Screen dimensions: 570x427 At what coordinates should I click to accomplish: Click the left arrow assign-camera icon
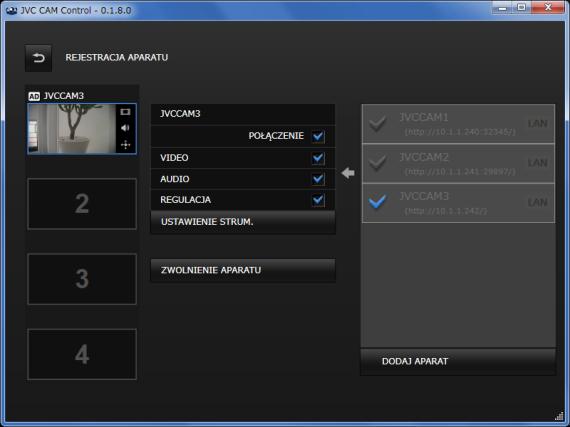point(348,173)
